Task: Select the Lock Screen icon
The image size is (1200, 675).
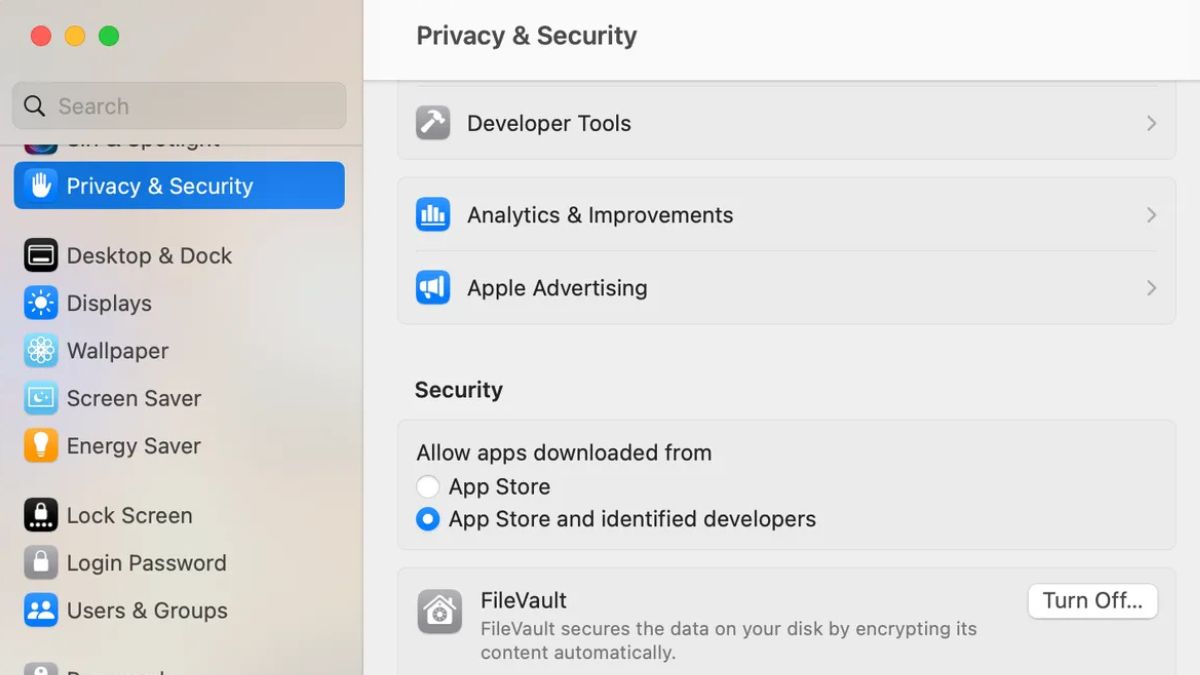Action: 40,515
